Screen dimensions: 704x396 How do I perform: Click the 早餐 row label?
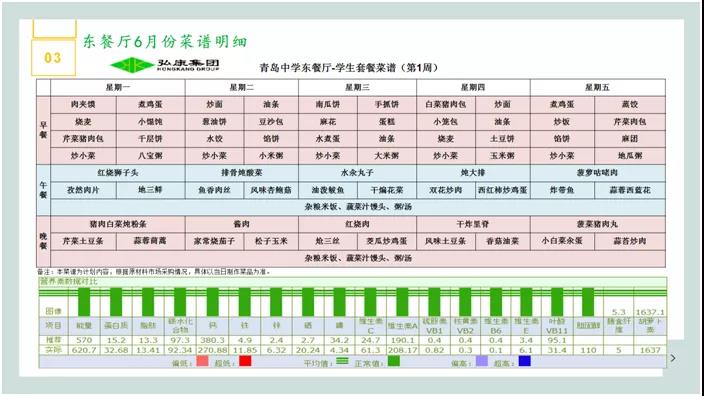pos(43,130)
